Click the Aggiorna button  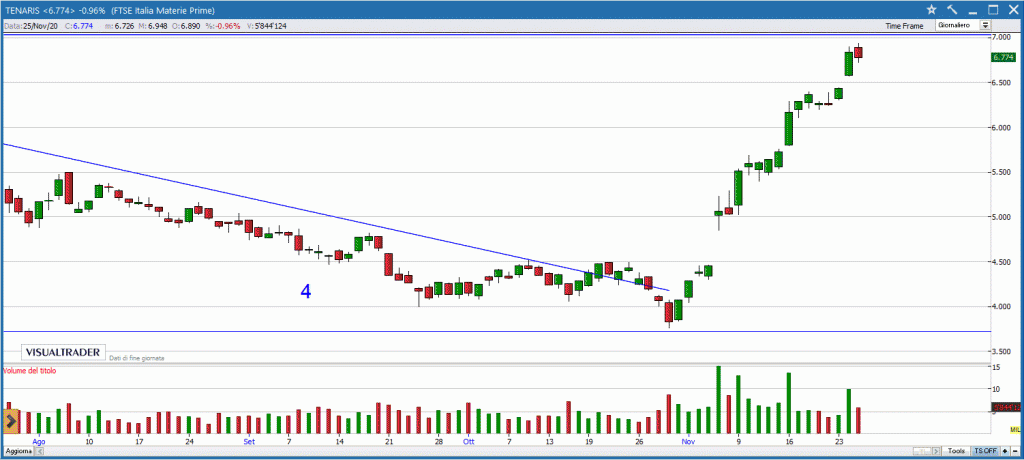coord(19,452)
